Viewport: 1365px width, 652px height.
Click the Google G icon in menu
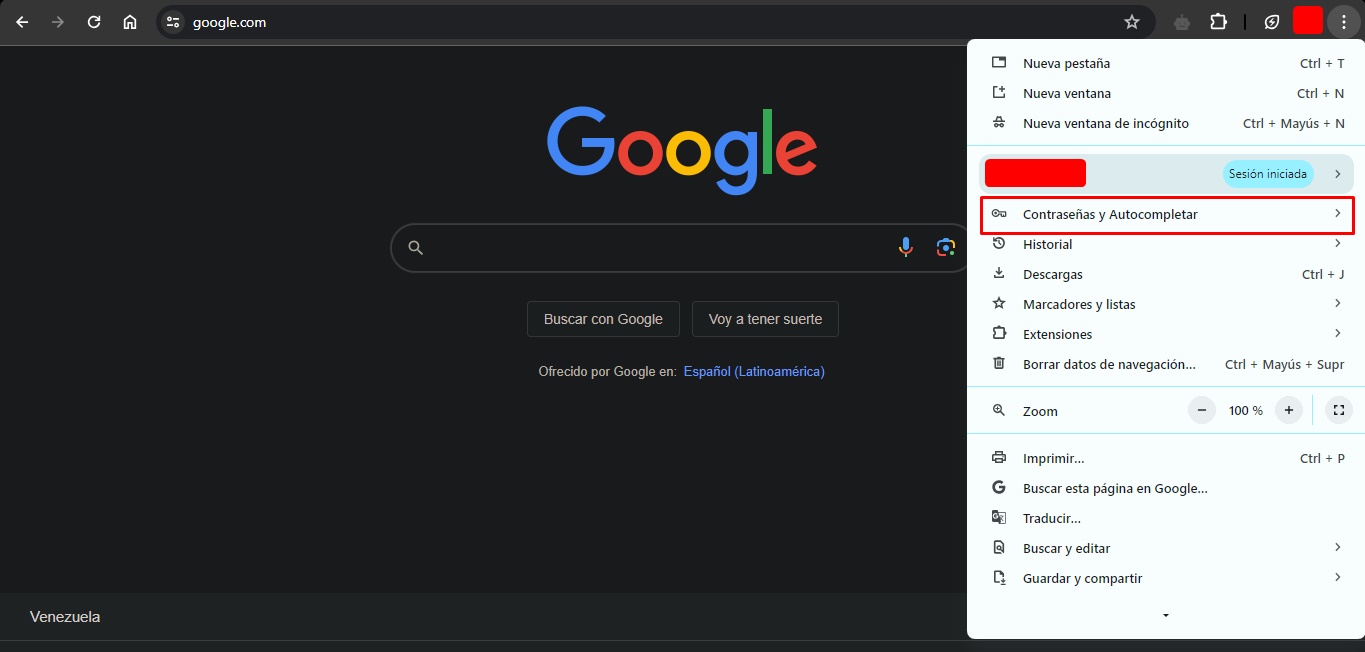point(998,487)
